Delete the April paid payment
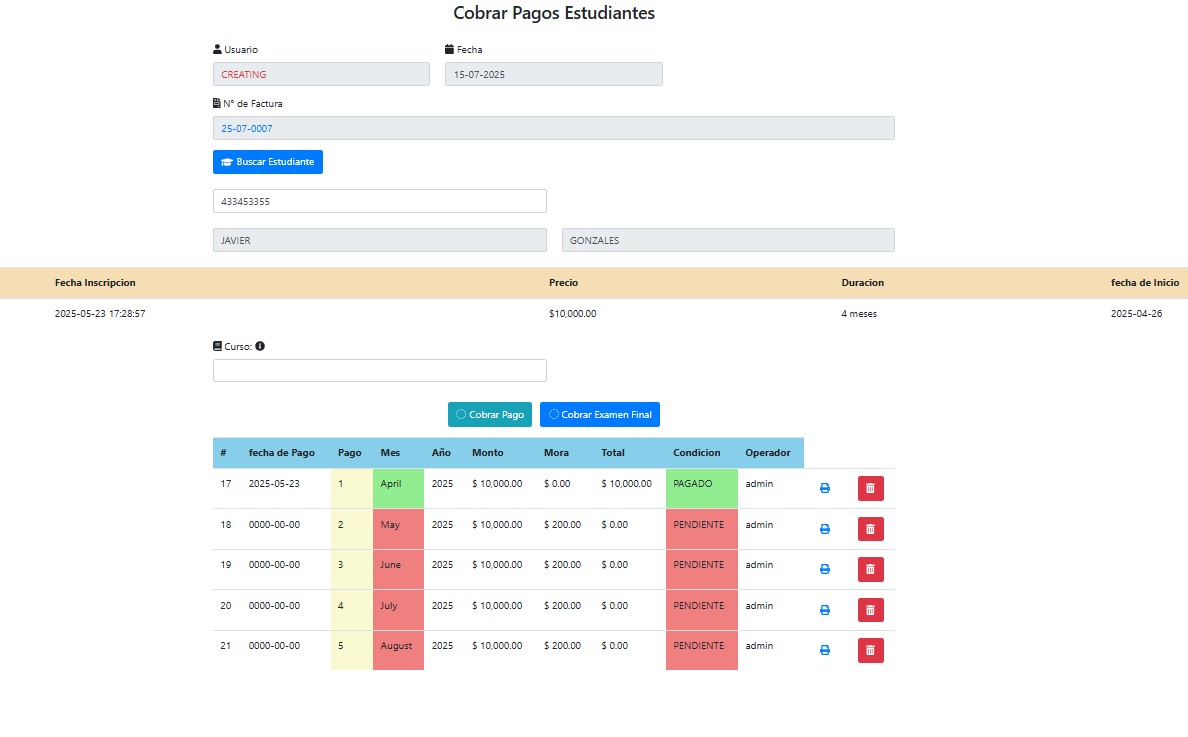Viewport: 1188px width, 737px height. (870, 488)
